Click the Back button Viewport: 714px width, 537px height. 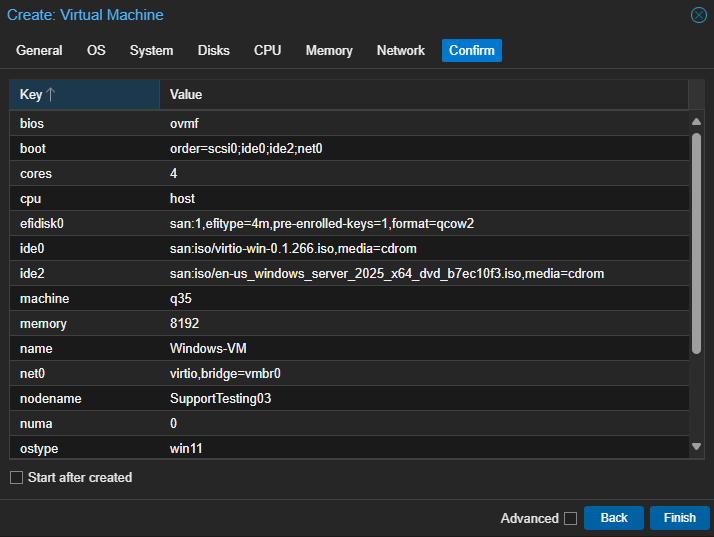(614, 518)
